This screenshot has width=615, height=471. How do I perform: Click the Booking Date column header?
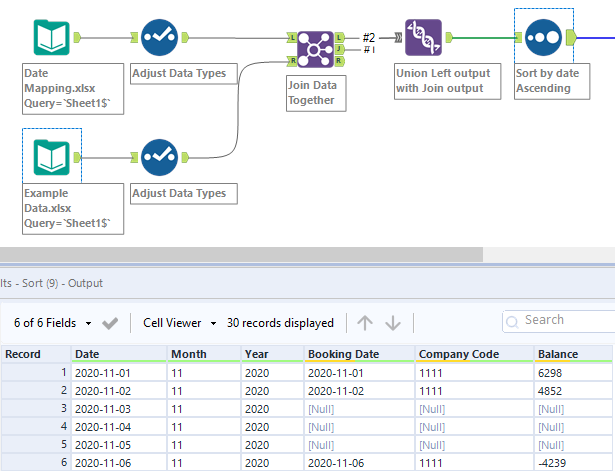click(359, 354)
